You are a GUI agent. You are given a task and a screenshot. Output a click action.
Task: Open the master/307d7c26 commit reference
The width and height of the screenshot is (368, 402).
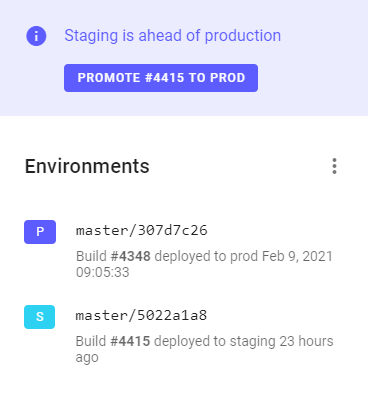pos(142,230)
